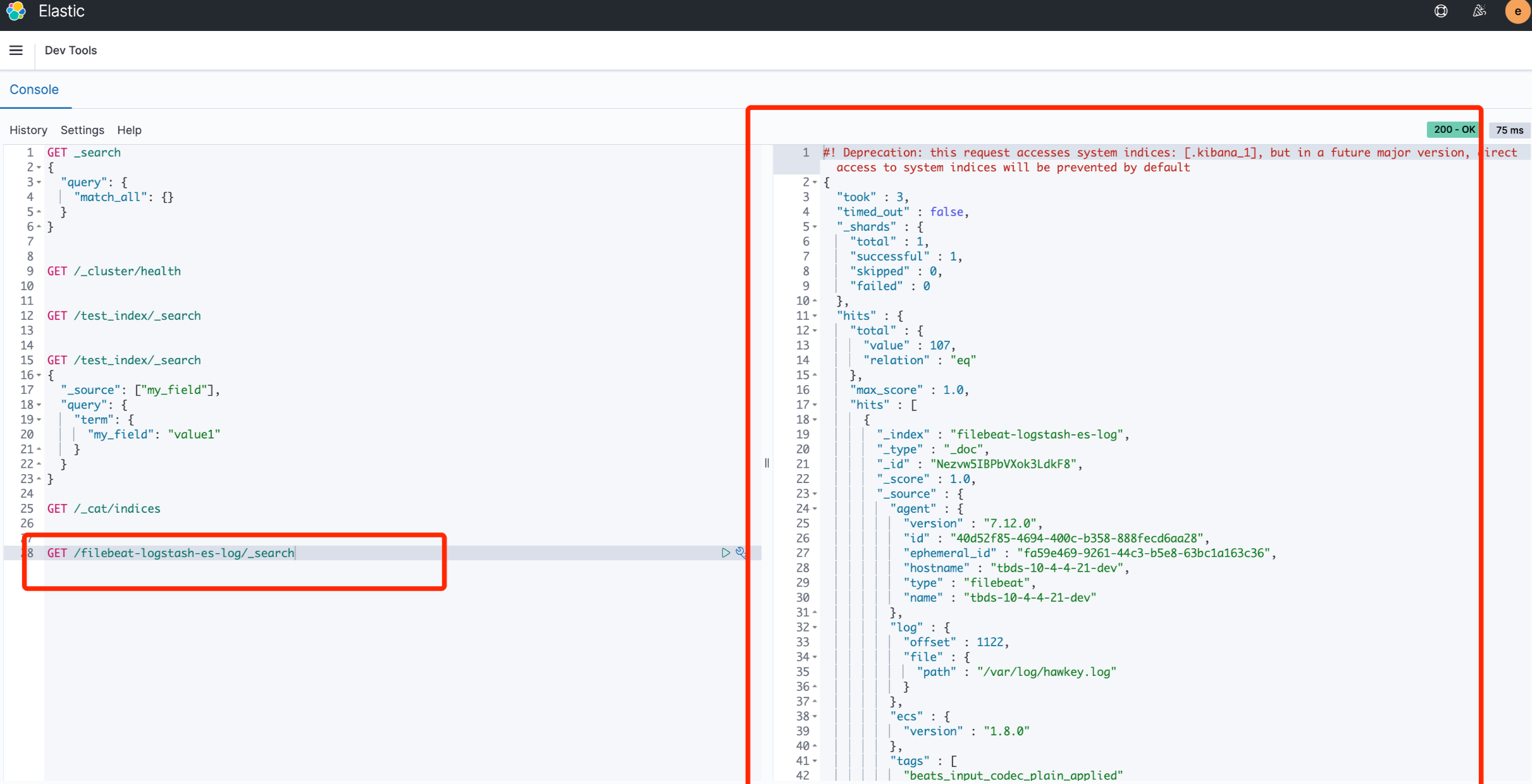The width and height of the screenshot is (1532, 784).
Task: Collapse the "log" object at response line 32
Action: coord(815,628)
